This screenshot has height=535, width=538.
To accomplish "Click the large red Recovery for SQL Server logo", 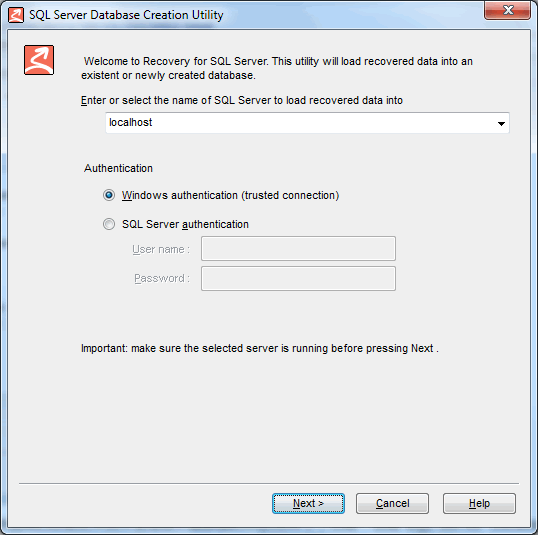I will click(39, 60).
